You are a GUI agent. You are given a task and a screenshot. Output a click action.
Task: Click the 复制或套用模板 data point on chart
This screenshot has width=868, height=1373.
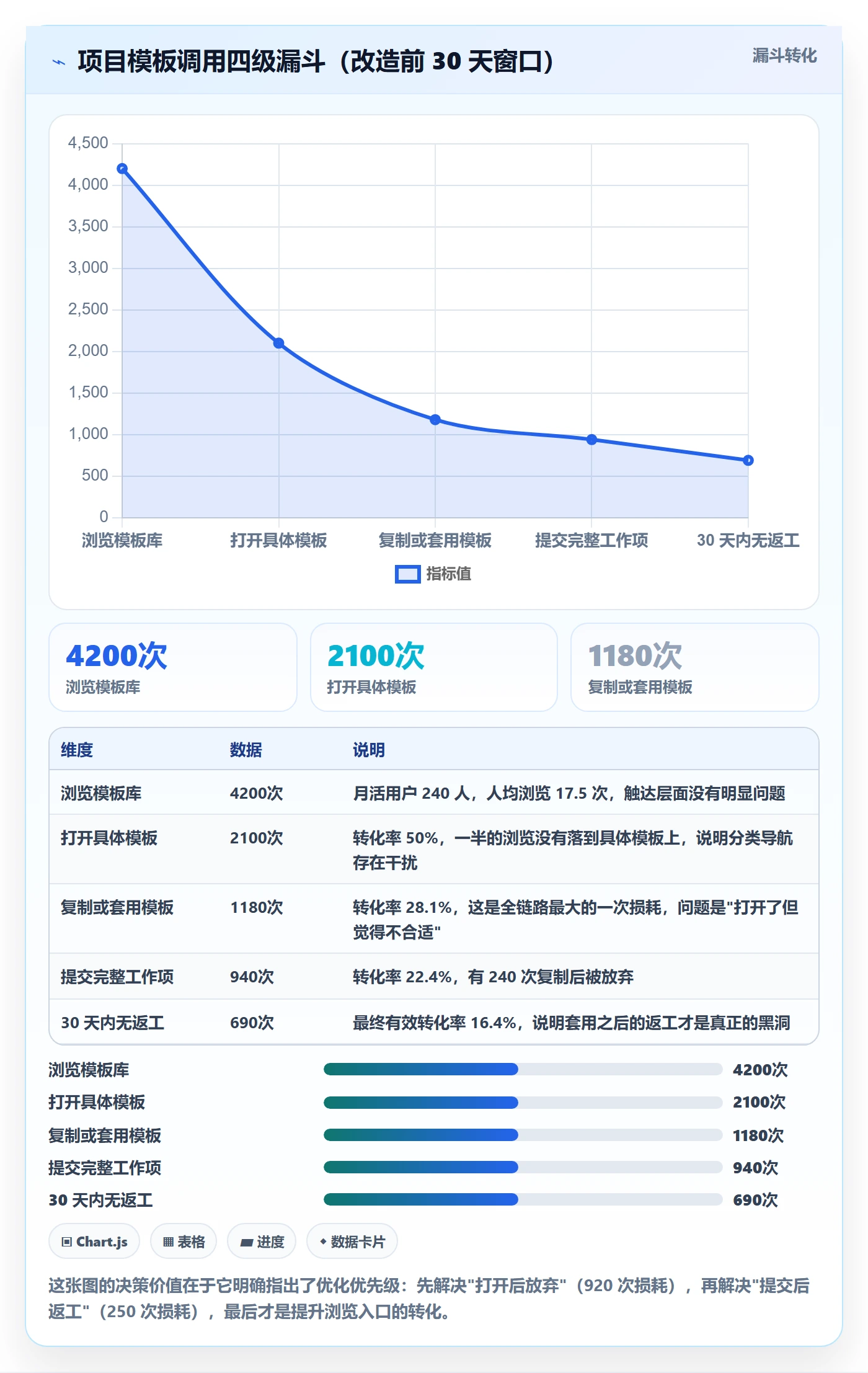[x=435, y=420]
